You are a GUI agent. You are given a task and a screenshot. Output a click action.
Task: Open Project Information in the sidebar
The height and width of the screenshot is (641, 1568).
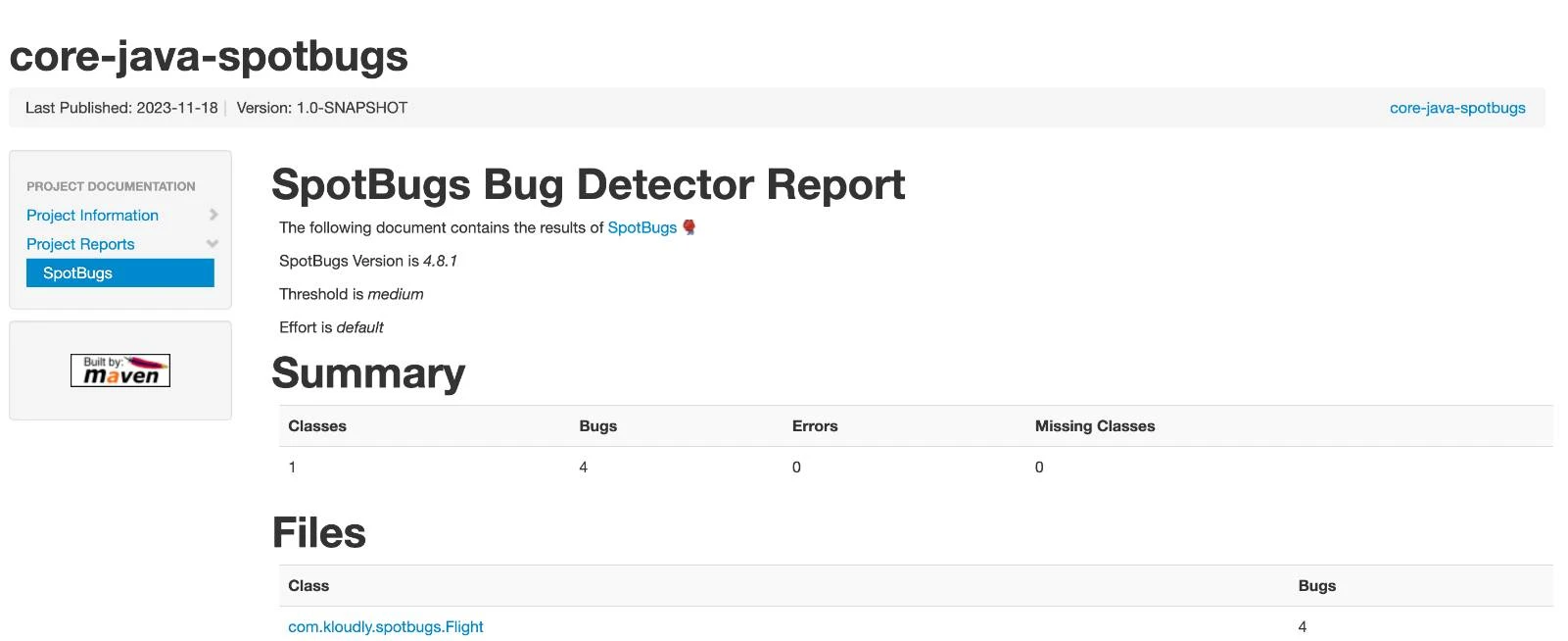[92, 215]
